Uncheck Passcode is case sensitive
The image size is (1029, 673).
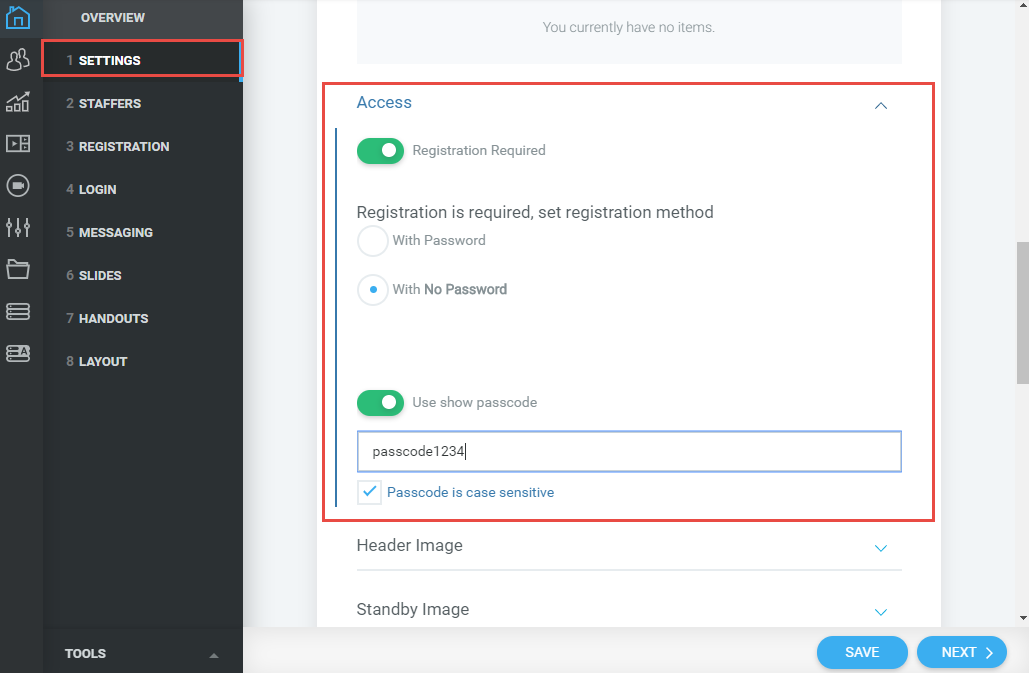(369, 492)
